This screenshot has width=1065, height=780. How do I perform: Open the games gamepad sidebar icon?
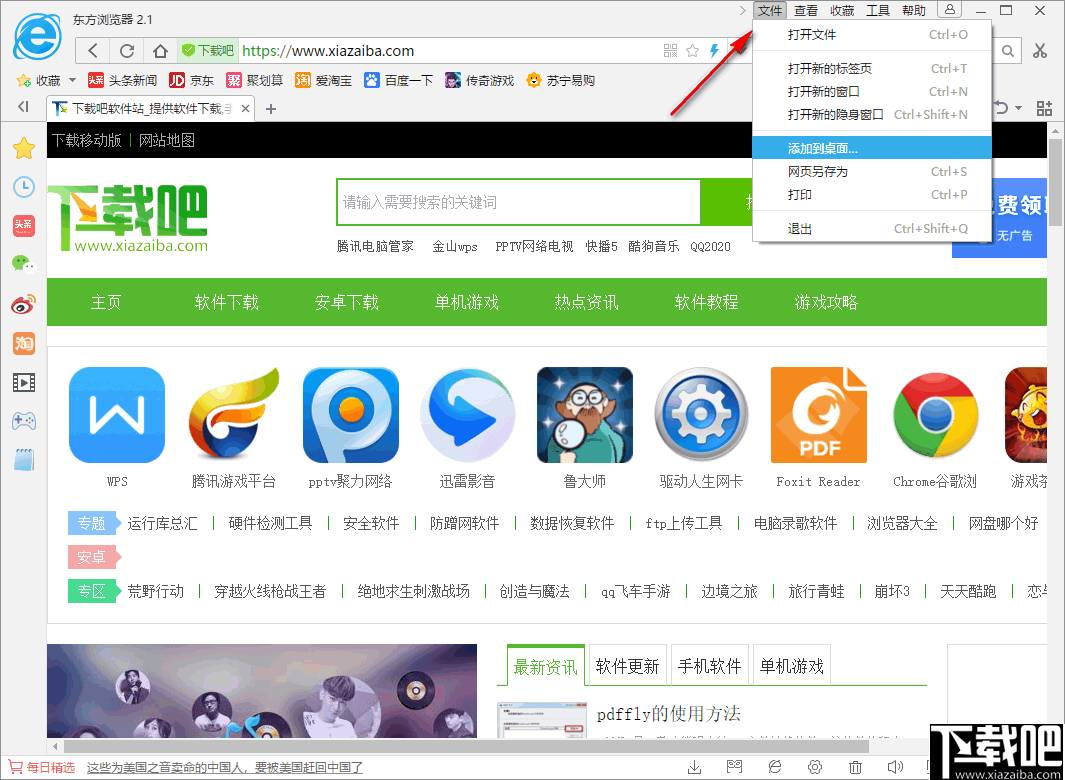pyautogui.click(x=24, y=420)
